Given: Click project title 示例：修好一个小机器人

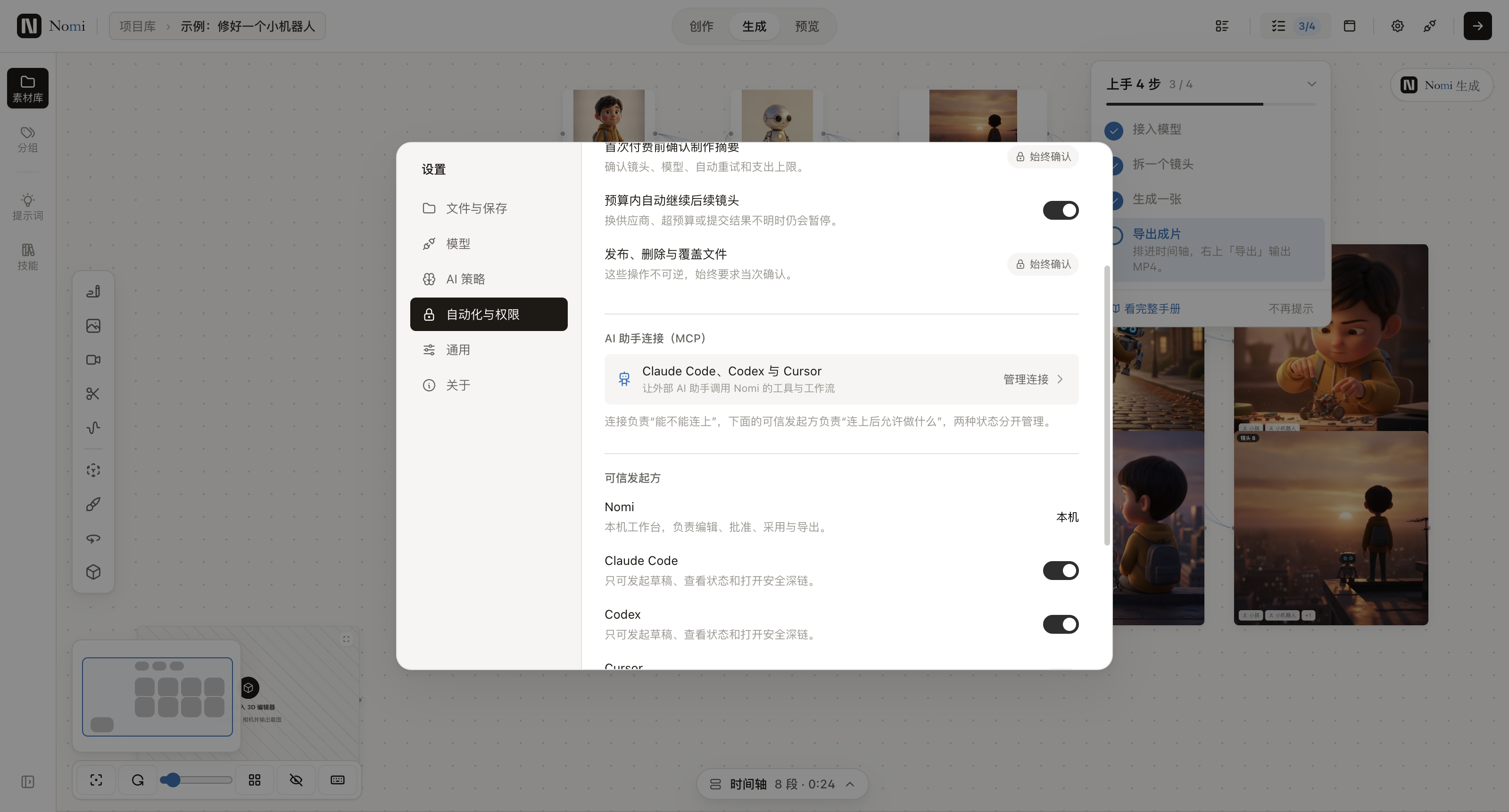Looking at the screenshot, I should coord(247,26).
